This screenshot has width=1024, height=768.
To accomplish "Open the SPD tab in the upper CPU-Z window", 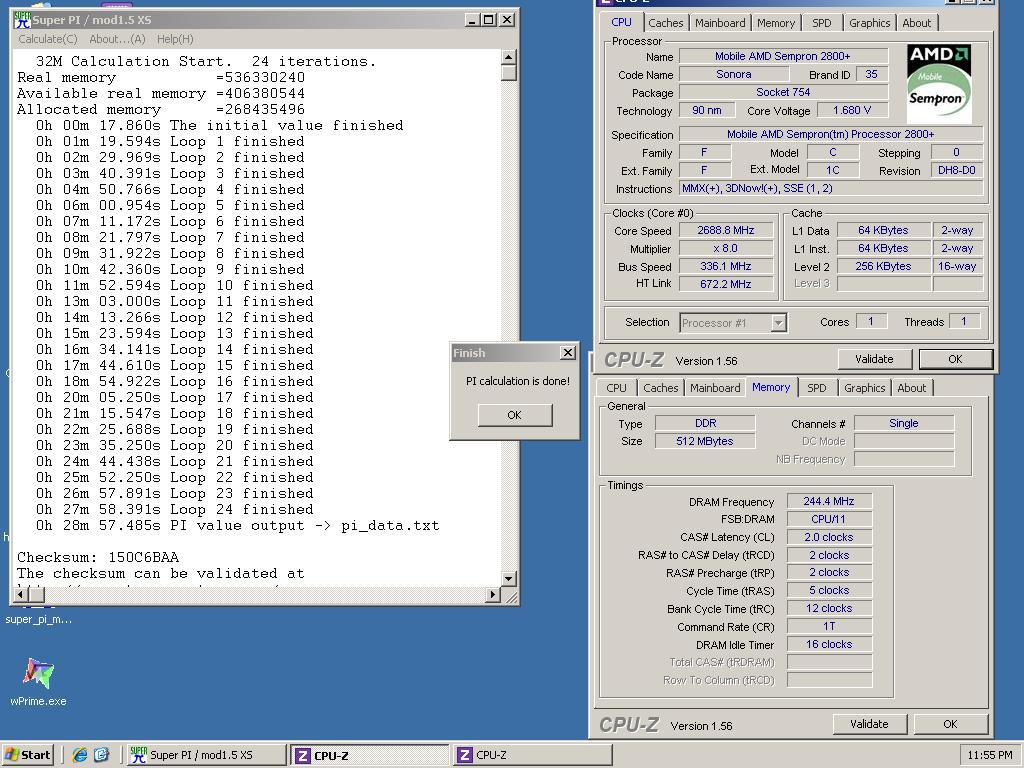I will tap(822, 23).
